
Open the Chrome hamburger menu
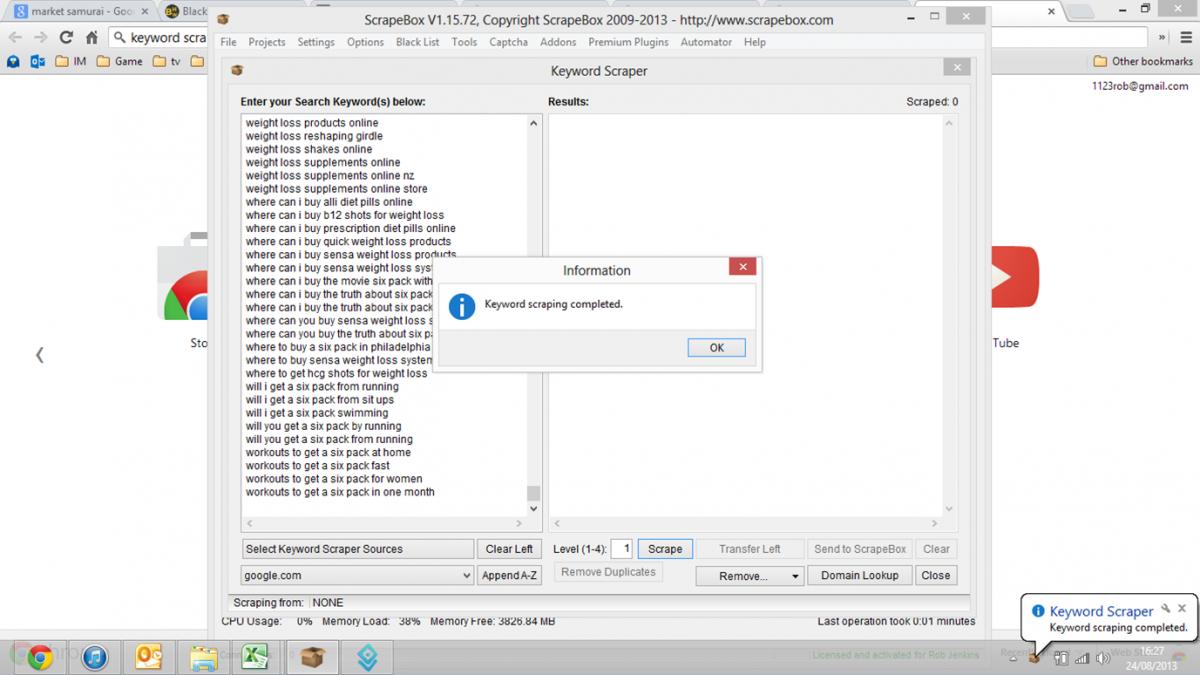tap(1187, 37)
